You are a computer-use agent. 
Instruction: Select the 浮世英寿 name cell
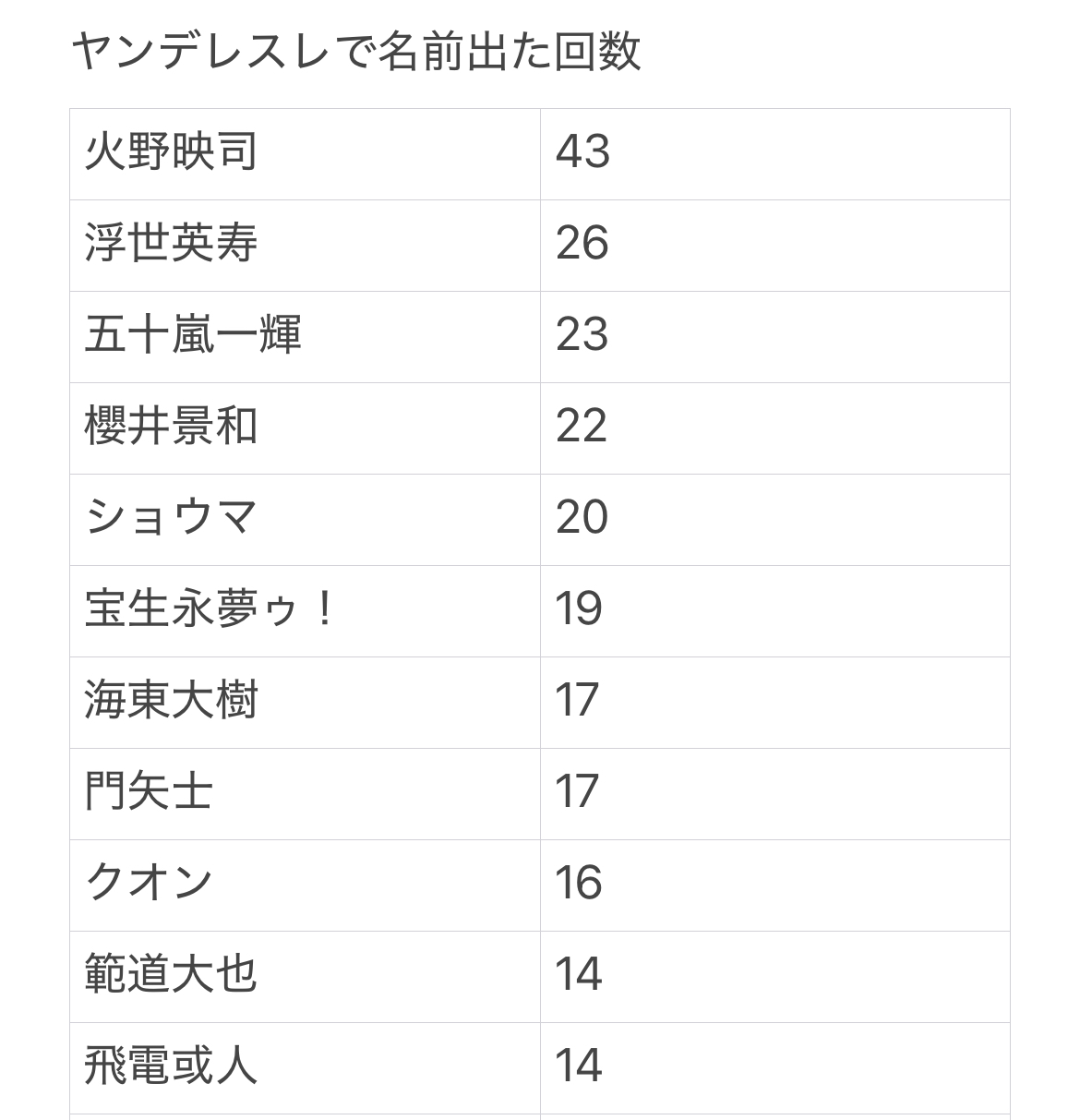[x=172, y=244]
